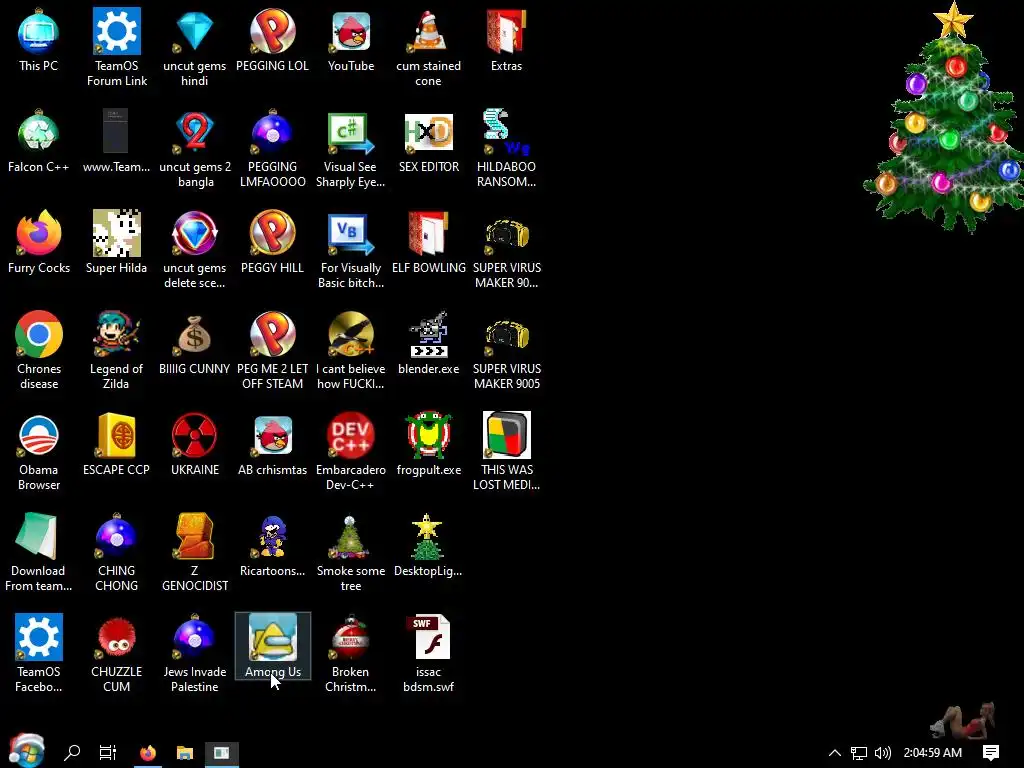Open the notification action center icon

[991, 753]
